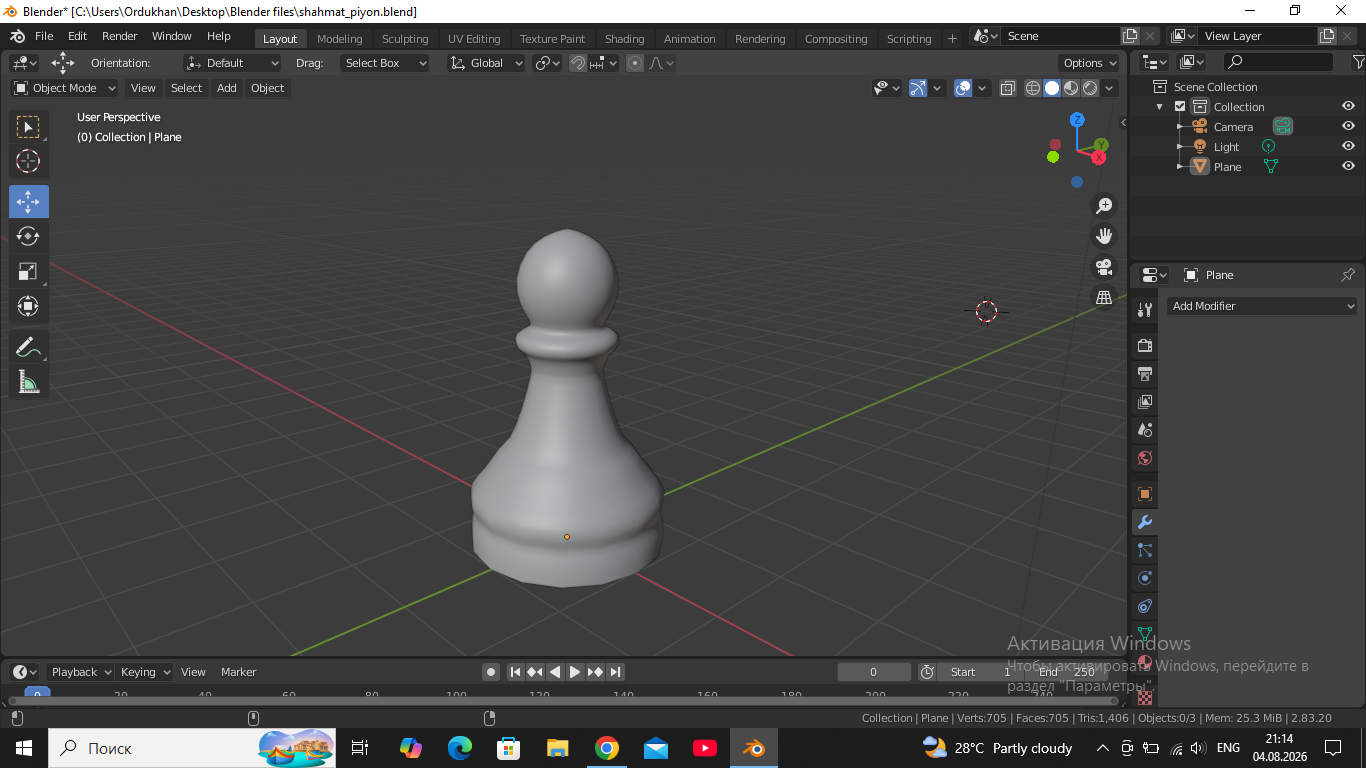Play the animation forward
Screen dimensions: 1366x768
coord(575,672)
